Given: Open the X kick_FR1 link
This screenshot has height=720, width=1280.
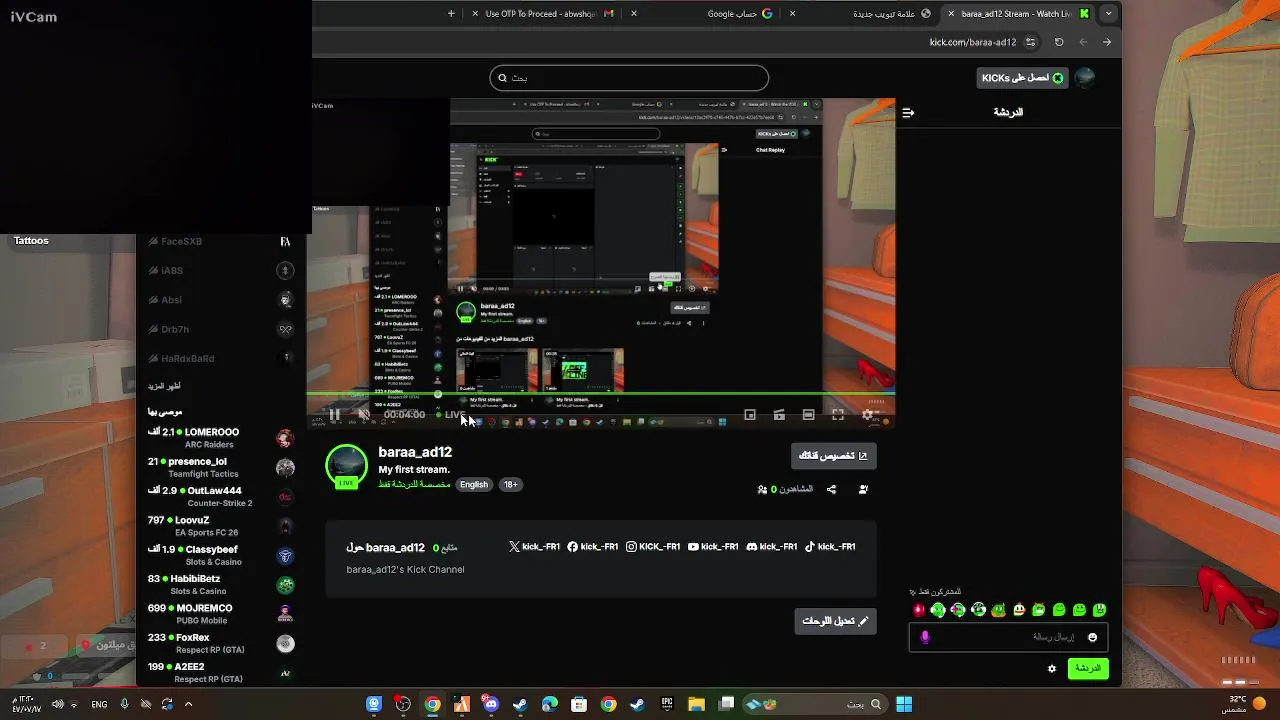Looking at the screenshot, I should (534, 547).
